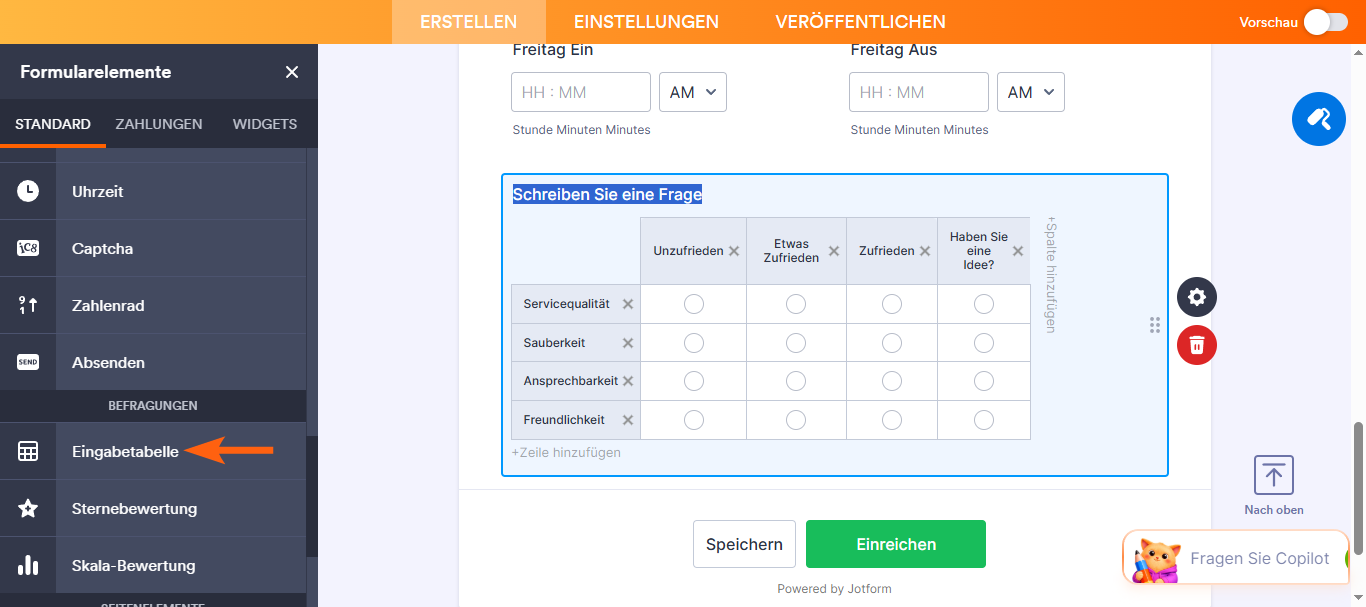1366x607 pixels.
Task: Select Haben Sie eine Idee? for Ansprechbarkeit
Action: tap(984, 381)
